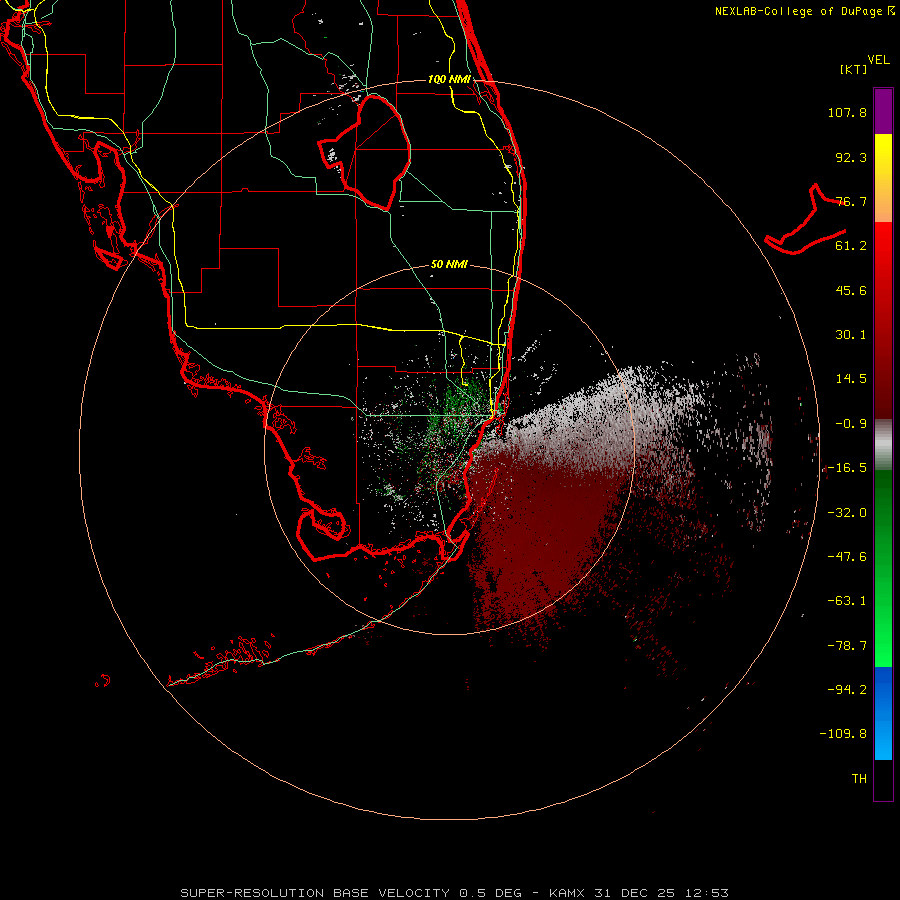The width and height of the screenshot is (900, 900).
Task: Click the -32.0 velocity scale value
Action: [847, 513]
